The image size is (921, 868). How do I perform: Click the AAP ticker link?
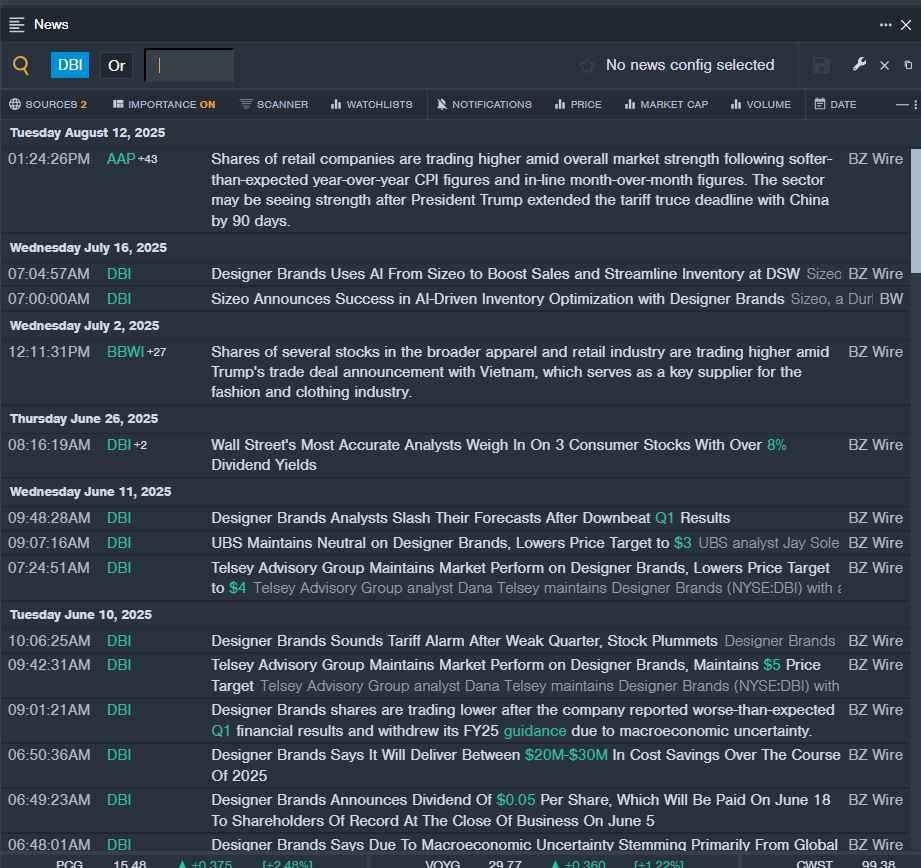121,159
